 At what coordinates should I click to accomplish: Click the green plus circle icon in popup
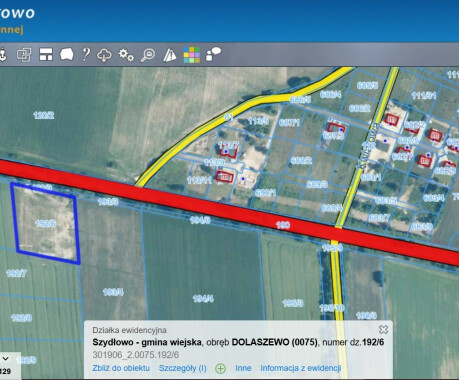coord(220,368)
